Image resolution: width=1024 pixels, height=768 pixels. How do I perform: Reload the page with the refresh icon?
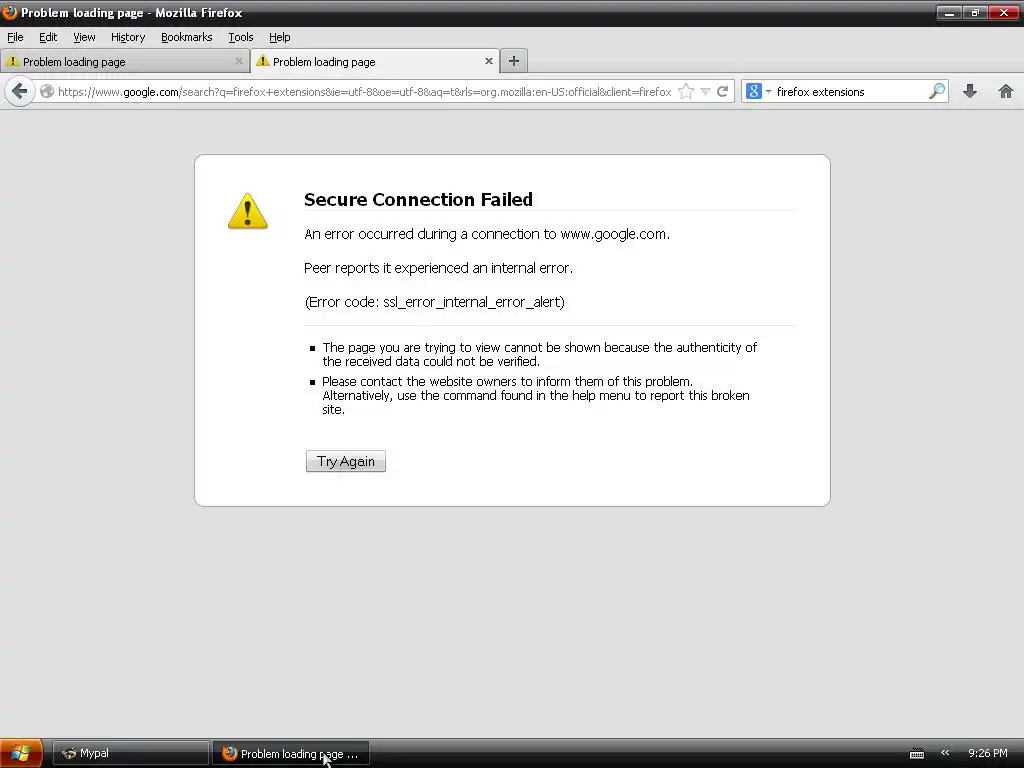[x=722, y=91]
